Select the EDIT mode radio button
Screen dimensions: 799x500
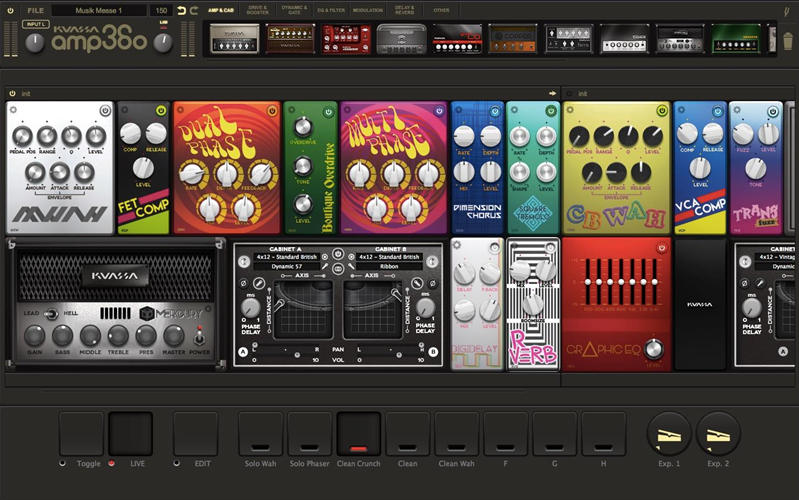click(176, 463)
